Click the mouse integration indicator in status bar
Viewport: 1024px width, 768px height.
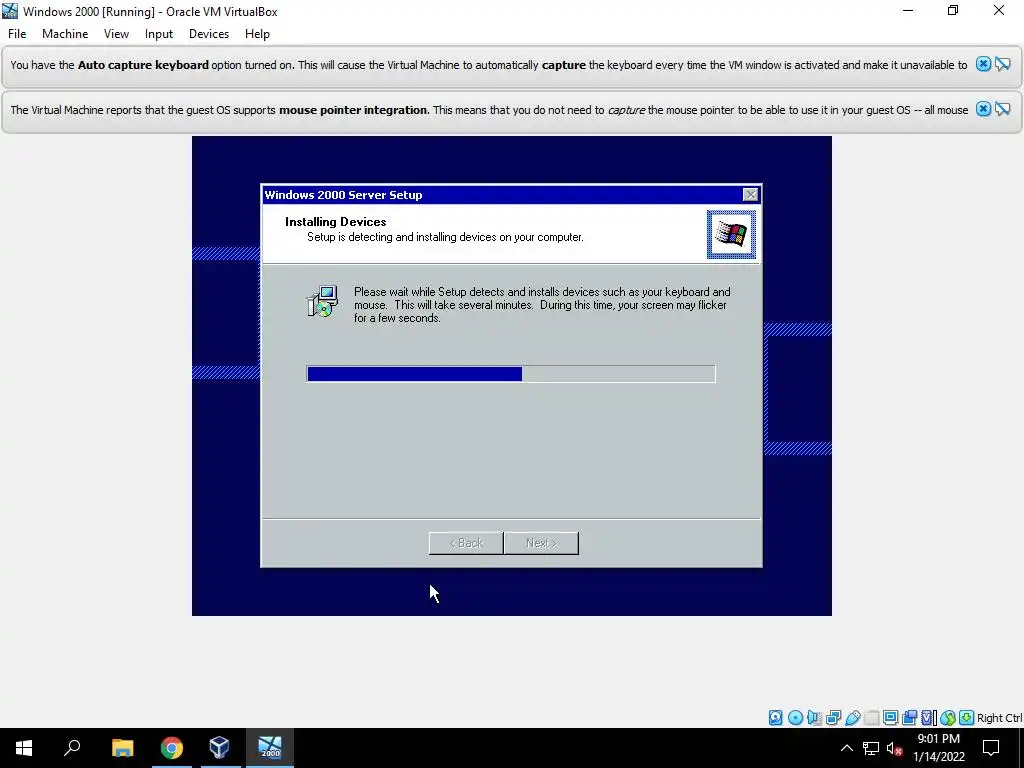coord(948,718)
